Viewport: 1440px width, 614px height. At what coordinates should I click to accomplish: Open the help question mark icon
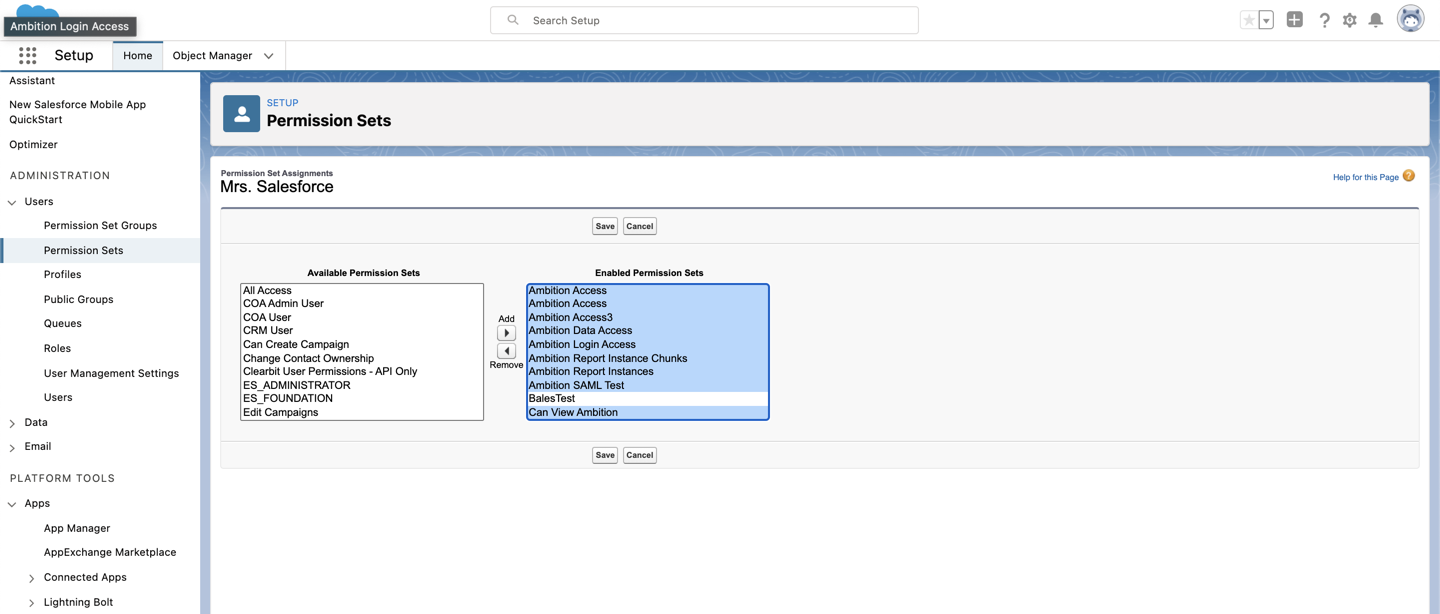click(1324, 20)
